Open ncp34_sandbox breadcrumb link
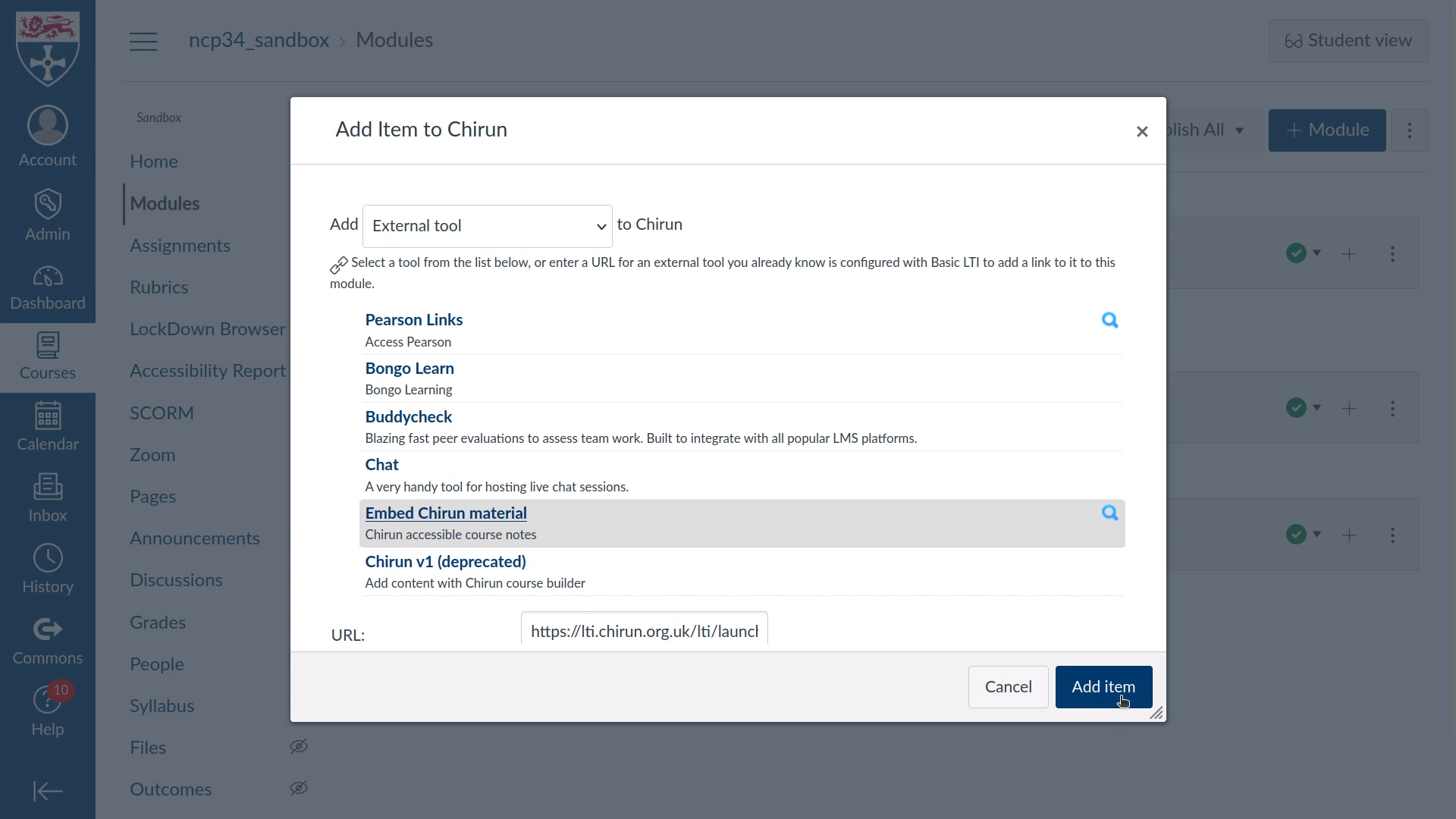 (259, 40)
